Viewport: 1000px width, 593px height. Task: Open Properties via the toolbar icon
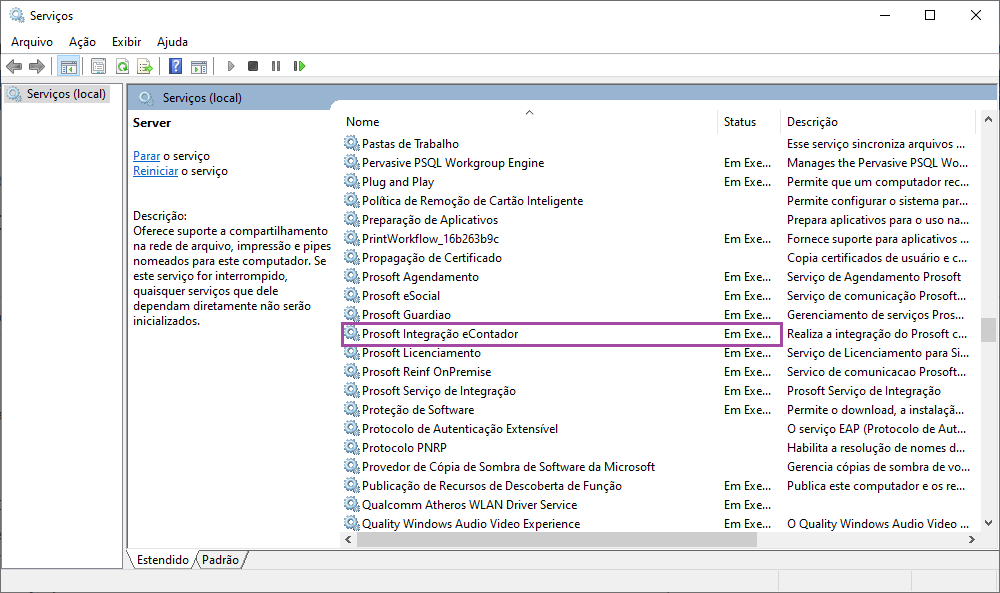(98, 66)
